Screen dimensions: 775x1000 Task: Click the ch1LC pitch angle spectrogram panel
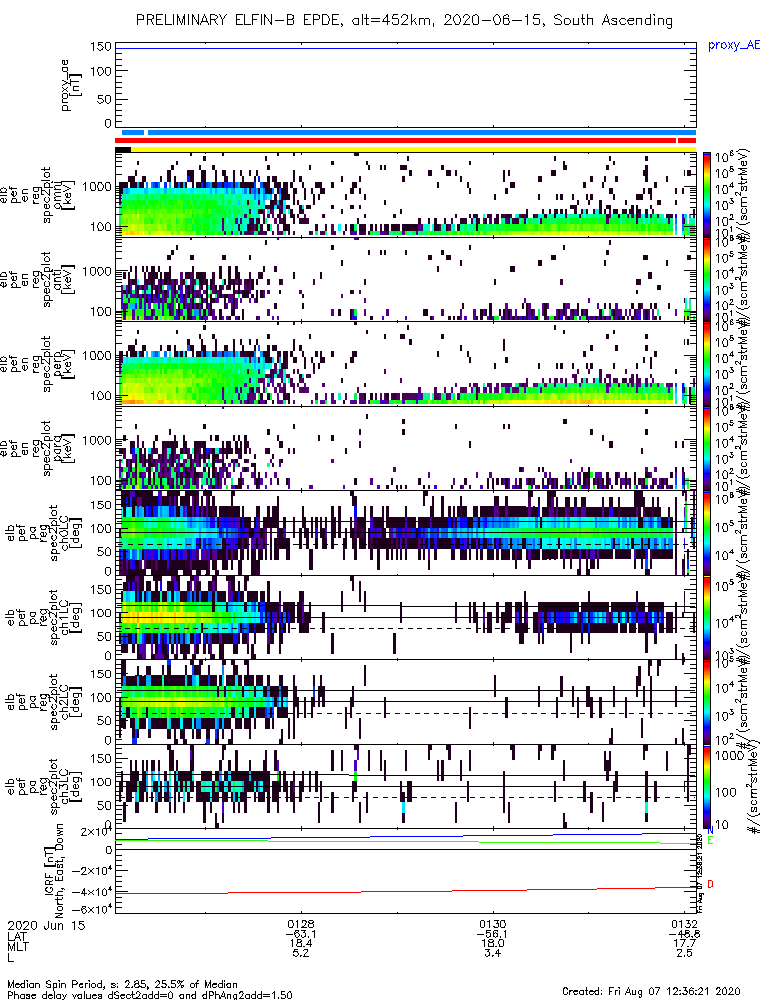click(406, 617)
